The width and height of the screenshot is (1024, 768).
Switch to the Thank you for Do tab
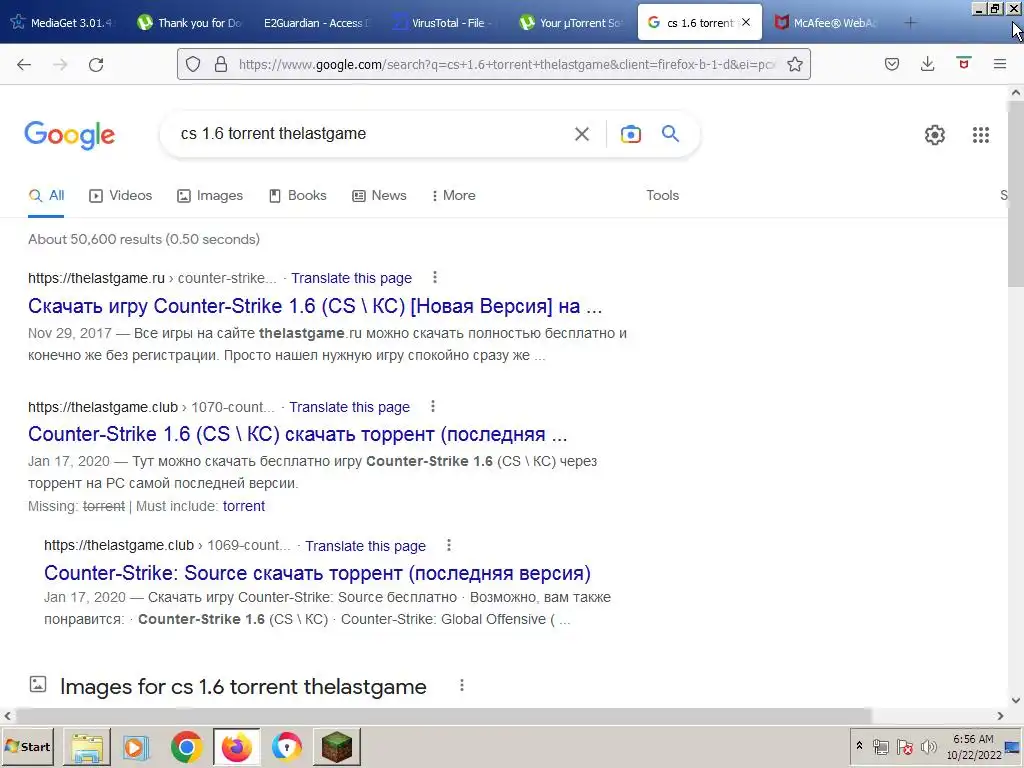191,23
